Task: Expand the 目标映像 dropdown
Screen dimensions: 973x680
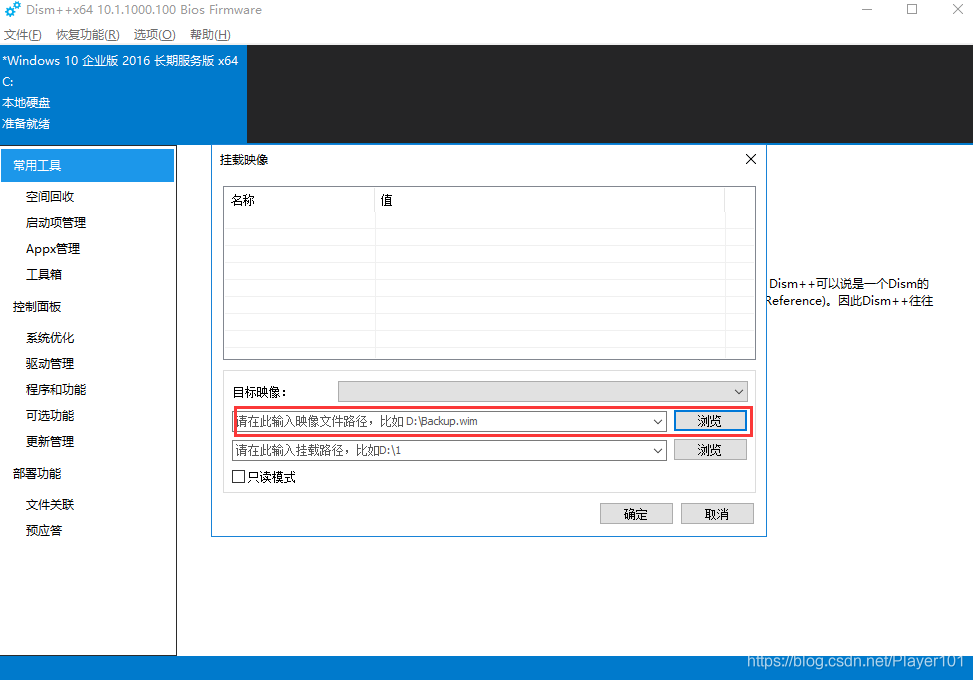Action: (739, 391)
